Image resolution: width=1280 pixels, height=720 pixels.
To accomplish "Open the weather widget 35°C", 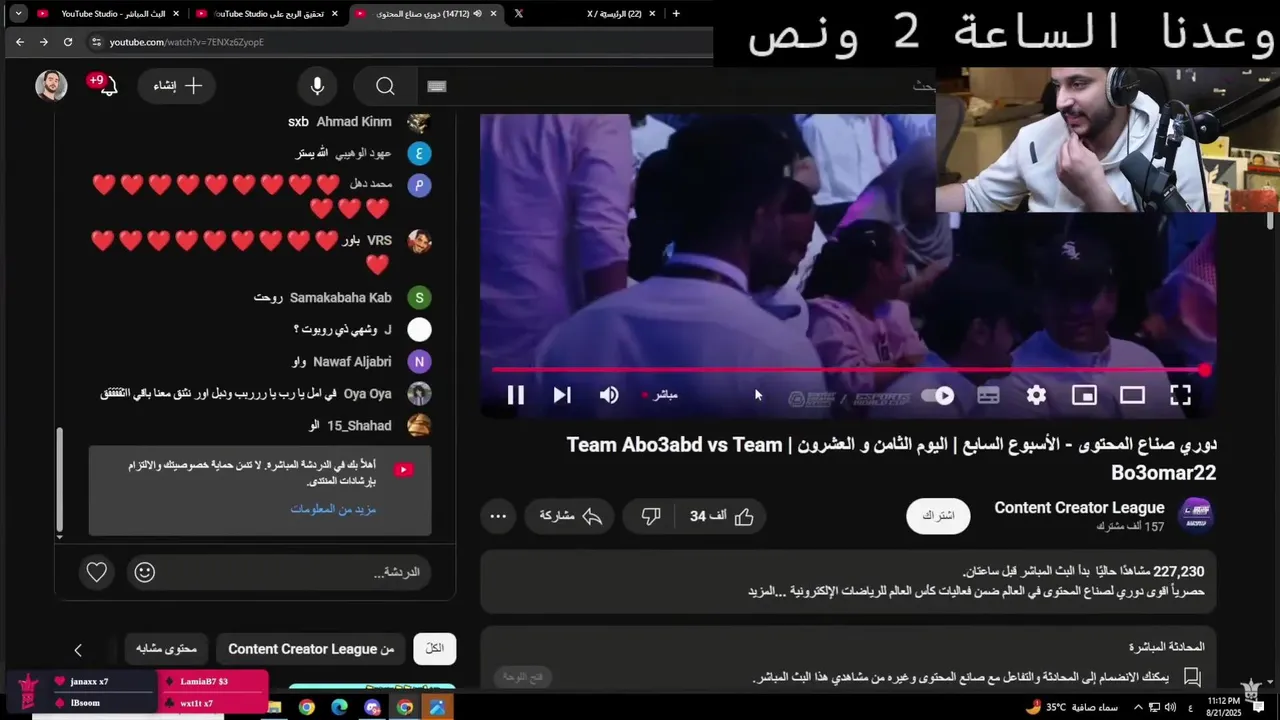I will 1071,707.
